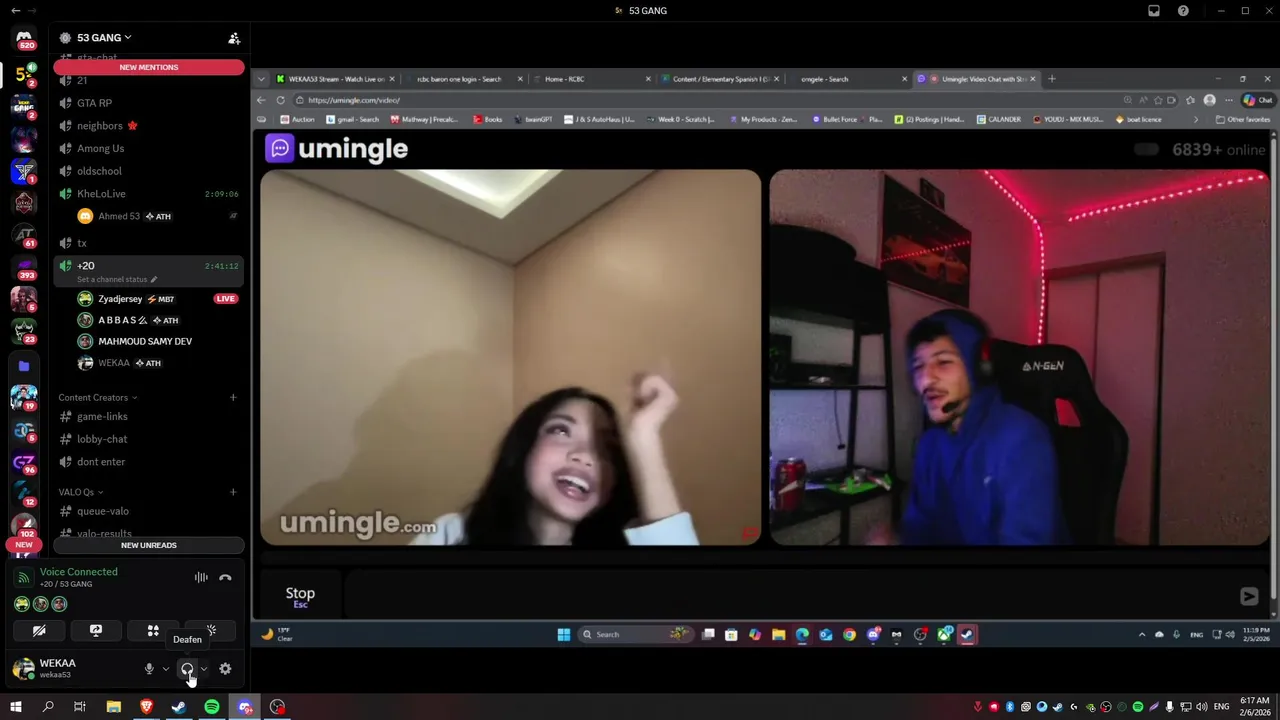
Task: Toggle microphone mute for WEKAA
Action: point(149,669)
